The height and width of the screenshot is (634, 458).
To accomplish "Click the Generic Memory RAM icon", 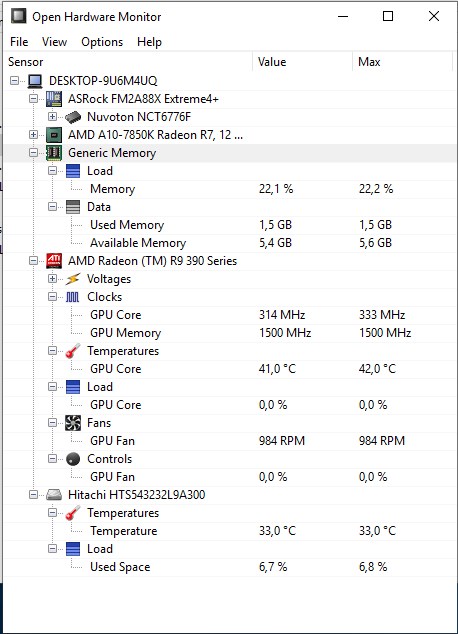I will point(54,153).
